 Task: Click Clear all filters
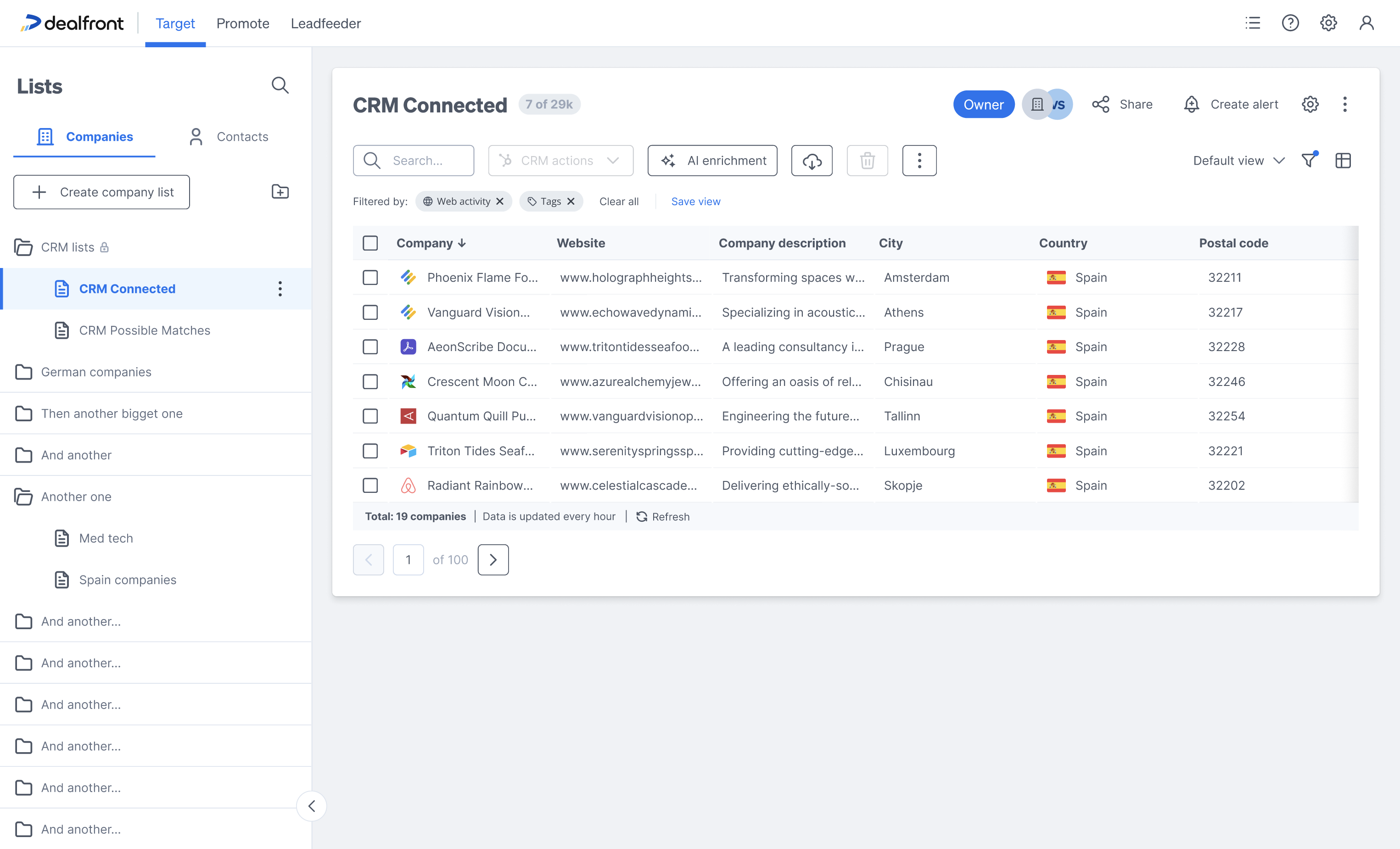pos(619,201)
